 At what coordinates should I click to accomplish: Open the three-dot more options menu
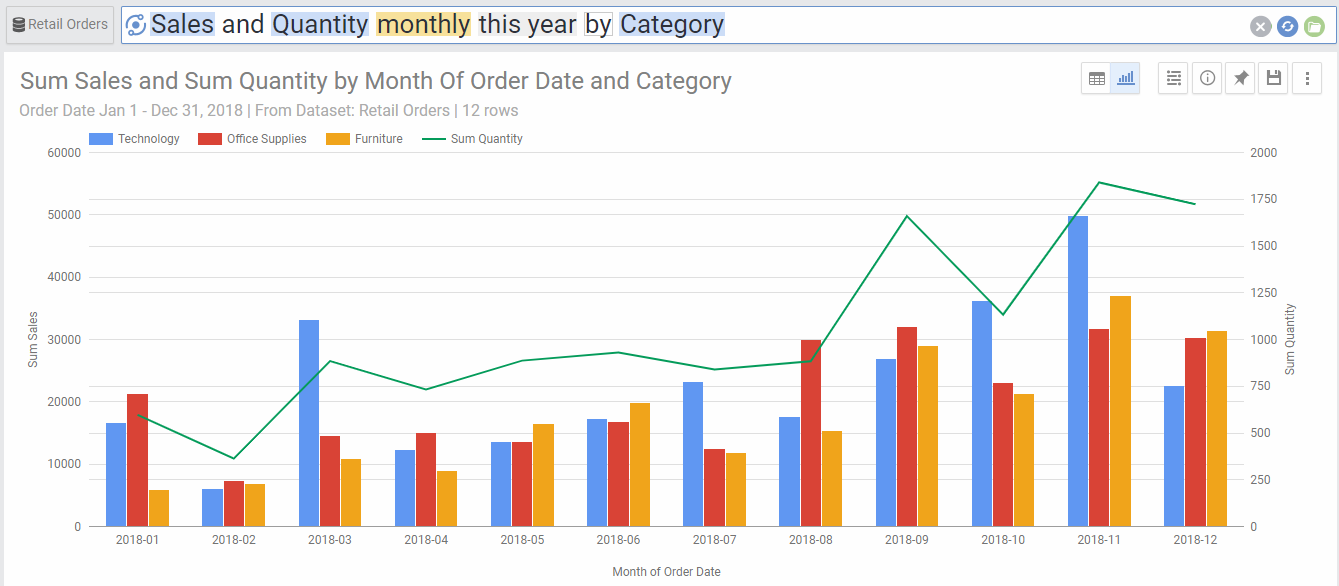[x=1307, y=78]
